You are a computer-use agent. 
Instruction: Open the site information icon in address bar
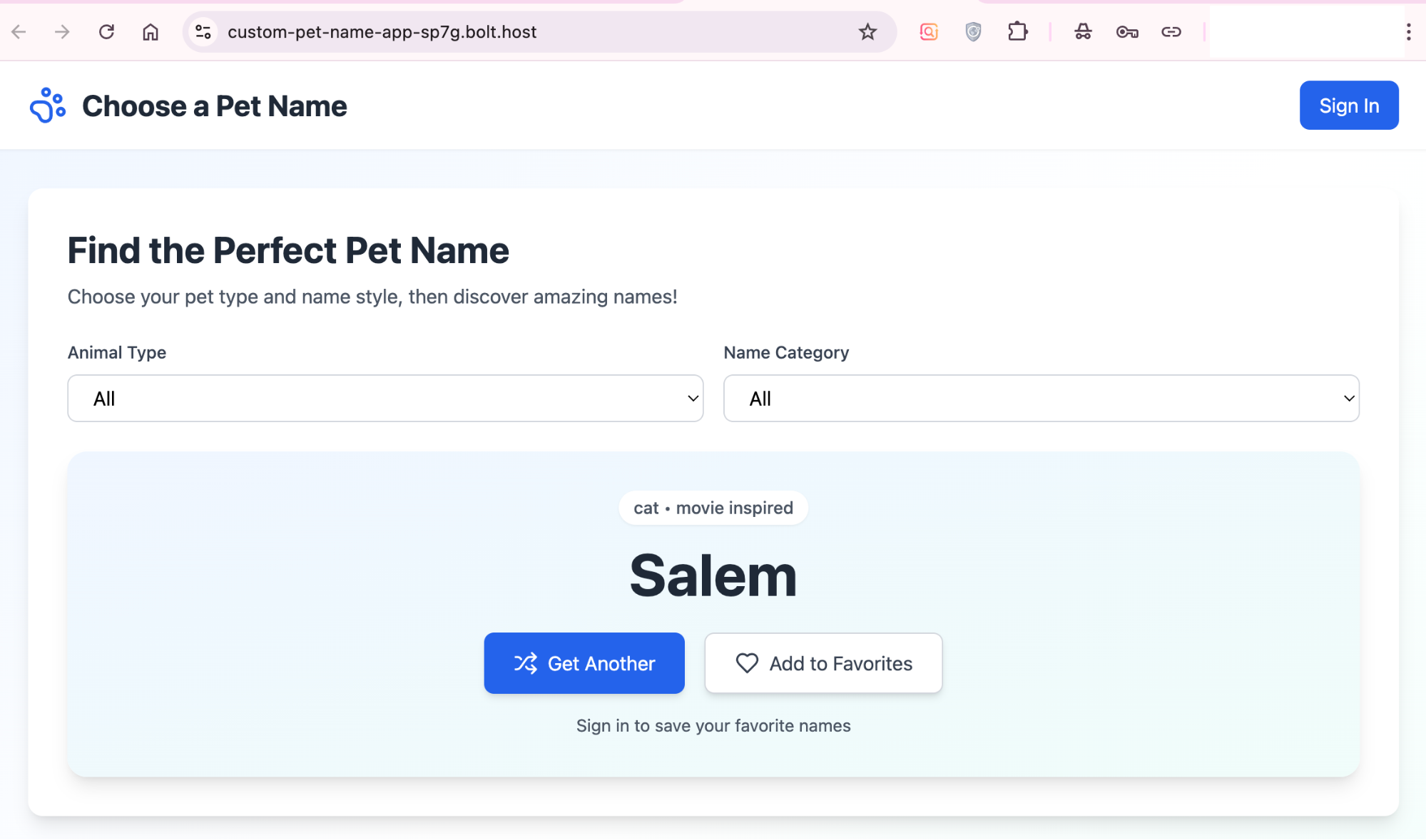coord(203,32)
